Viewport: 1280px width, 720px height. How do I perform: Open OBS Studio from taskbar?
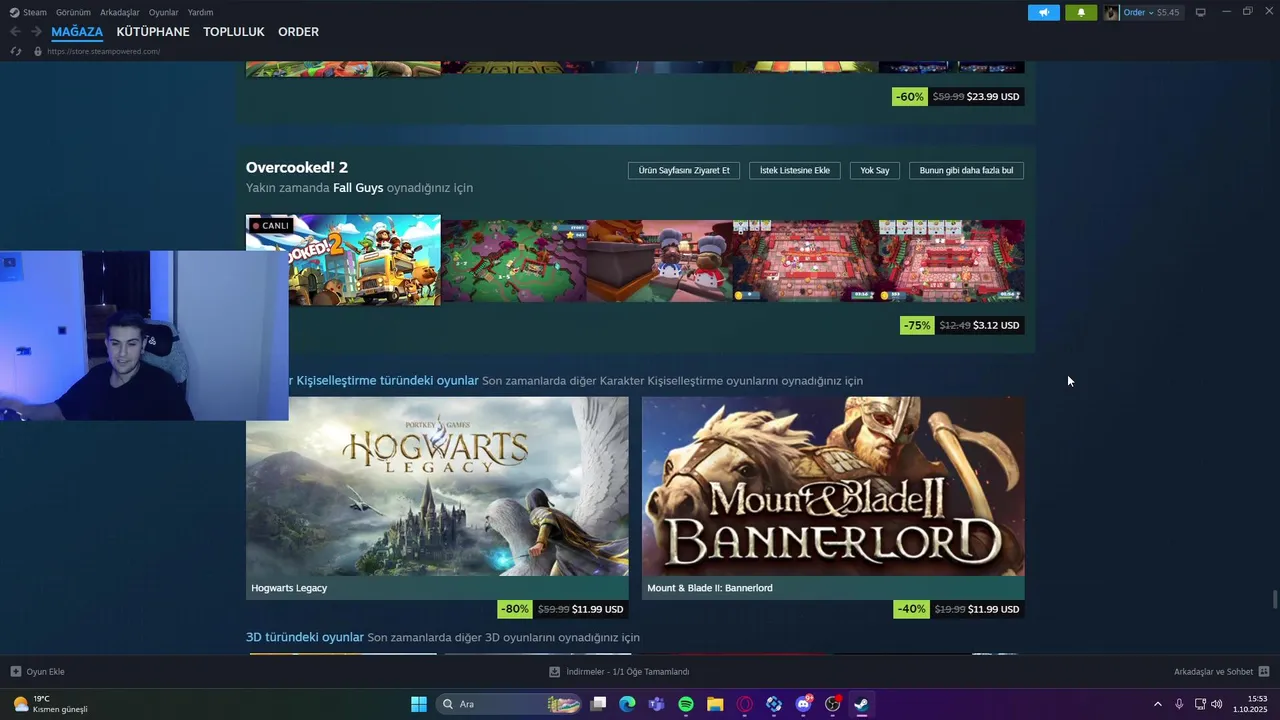[832, 704]
